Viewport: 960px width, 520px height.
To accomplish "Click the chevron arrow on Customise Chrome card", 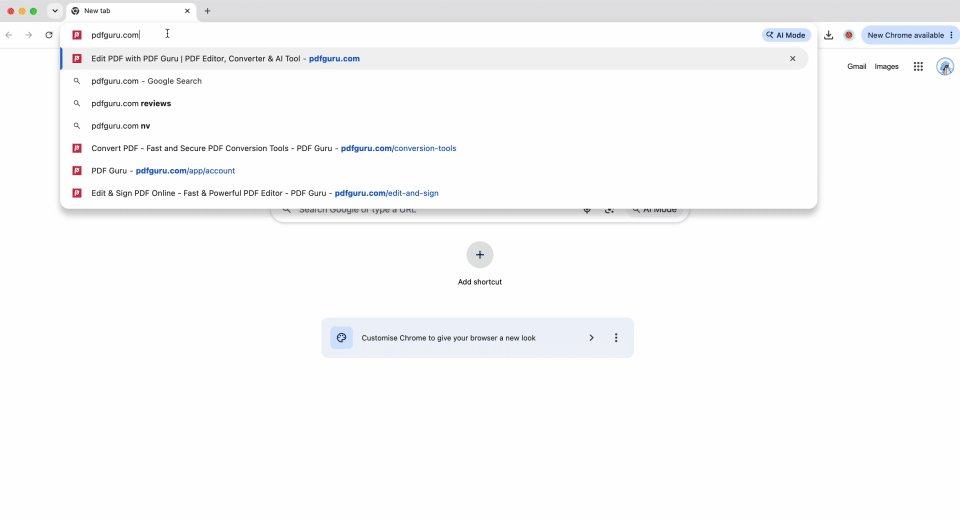I will (x=591, y=338).
